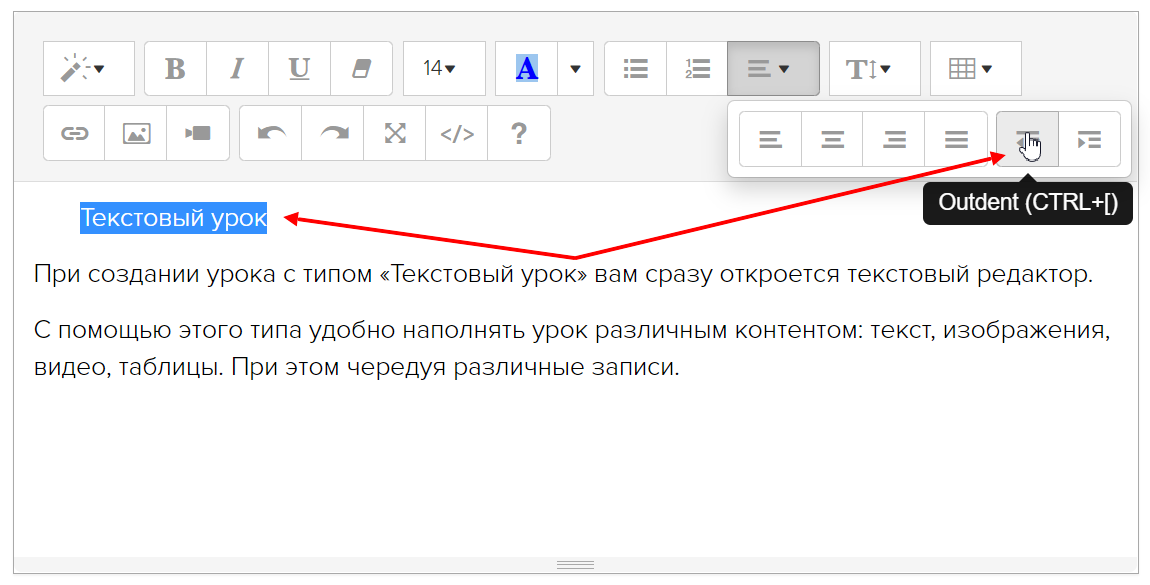Switch to code view

(x=457, y=133)
